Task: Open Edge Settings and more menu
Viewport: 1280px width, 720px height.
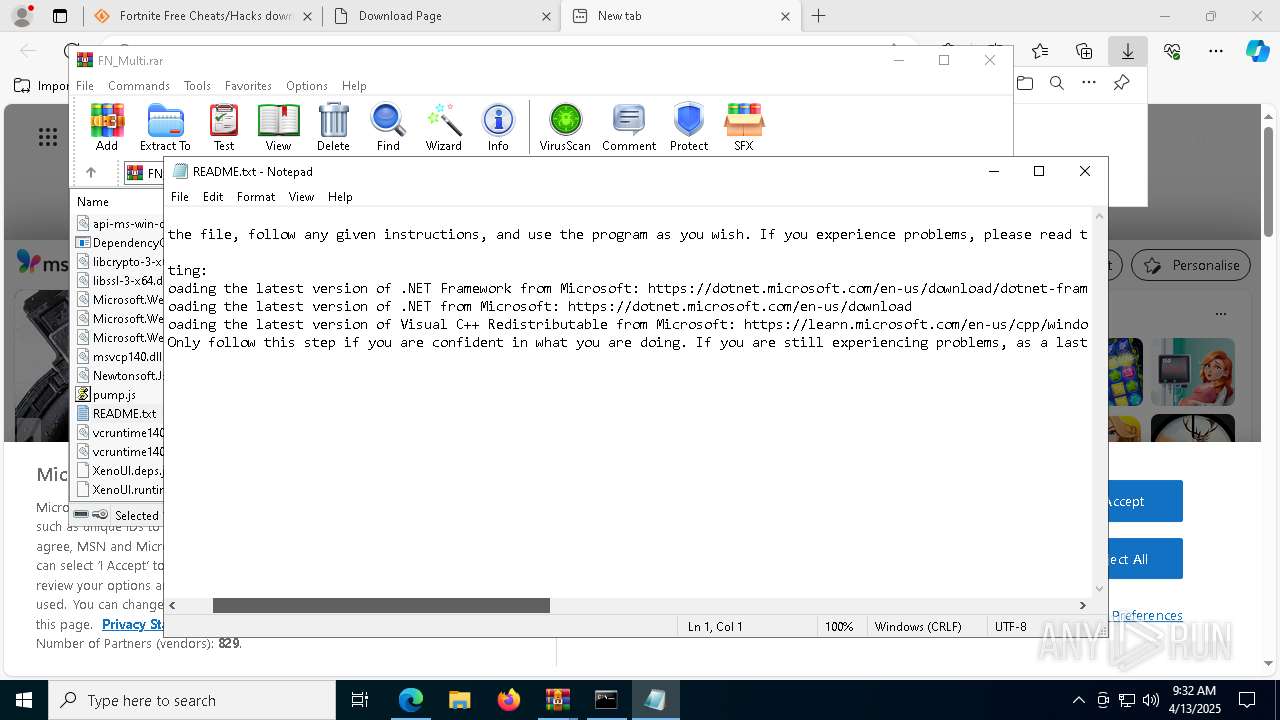Action: [x=1216, y=51]
